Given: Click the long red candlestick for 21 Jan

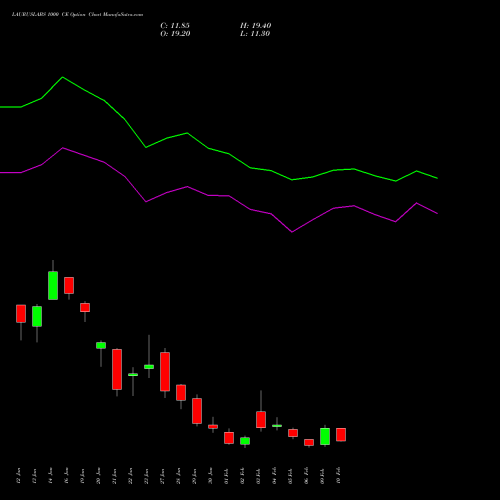Looking at the screenshot, I should coord(117,369).
